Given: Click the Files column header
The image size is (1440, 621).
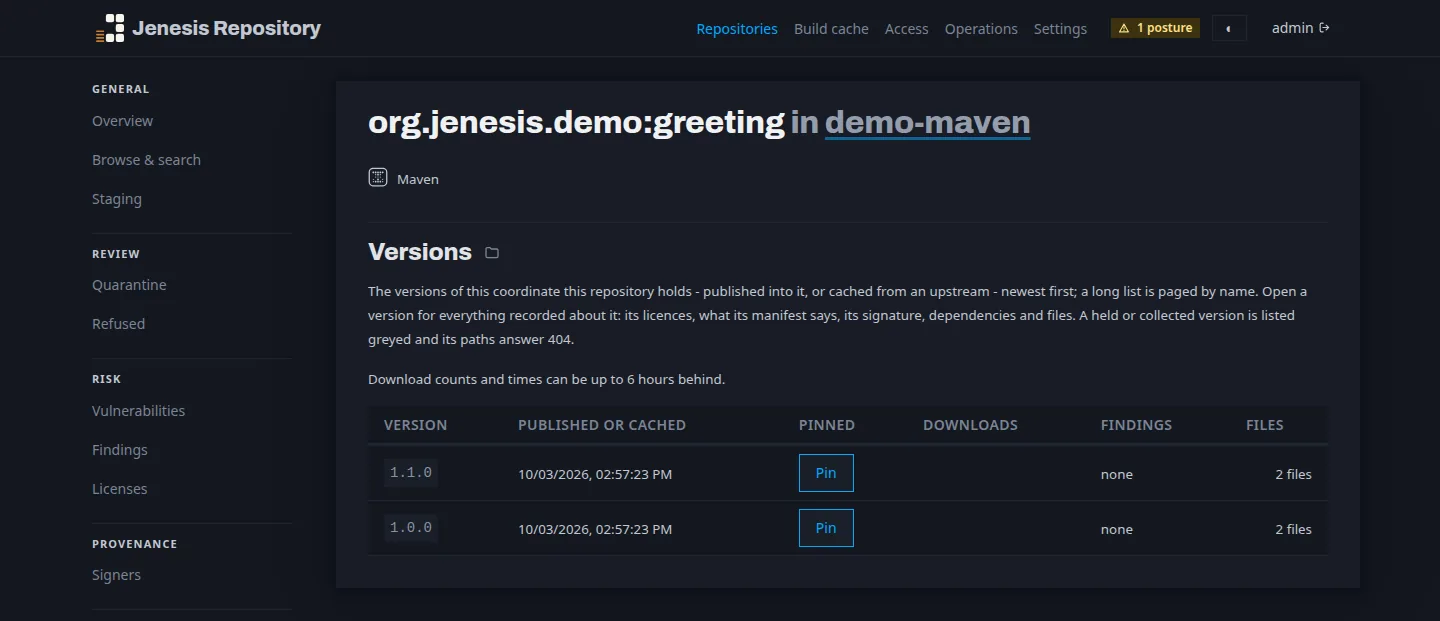Looking at the screenshot, I should point(1265,425).
